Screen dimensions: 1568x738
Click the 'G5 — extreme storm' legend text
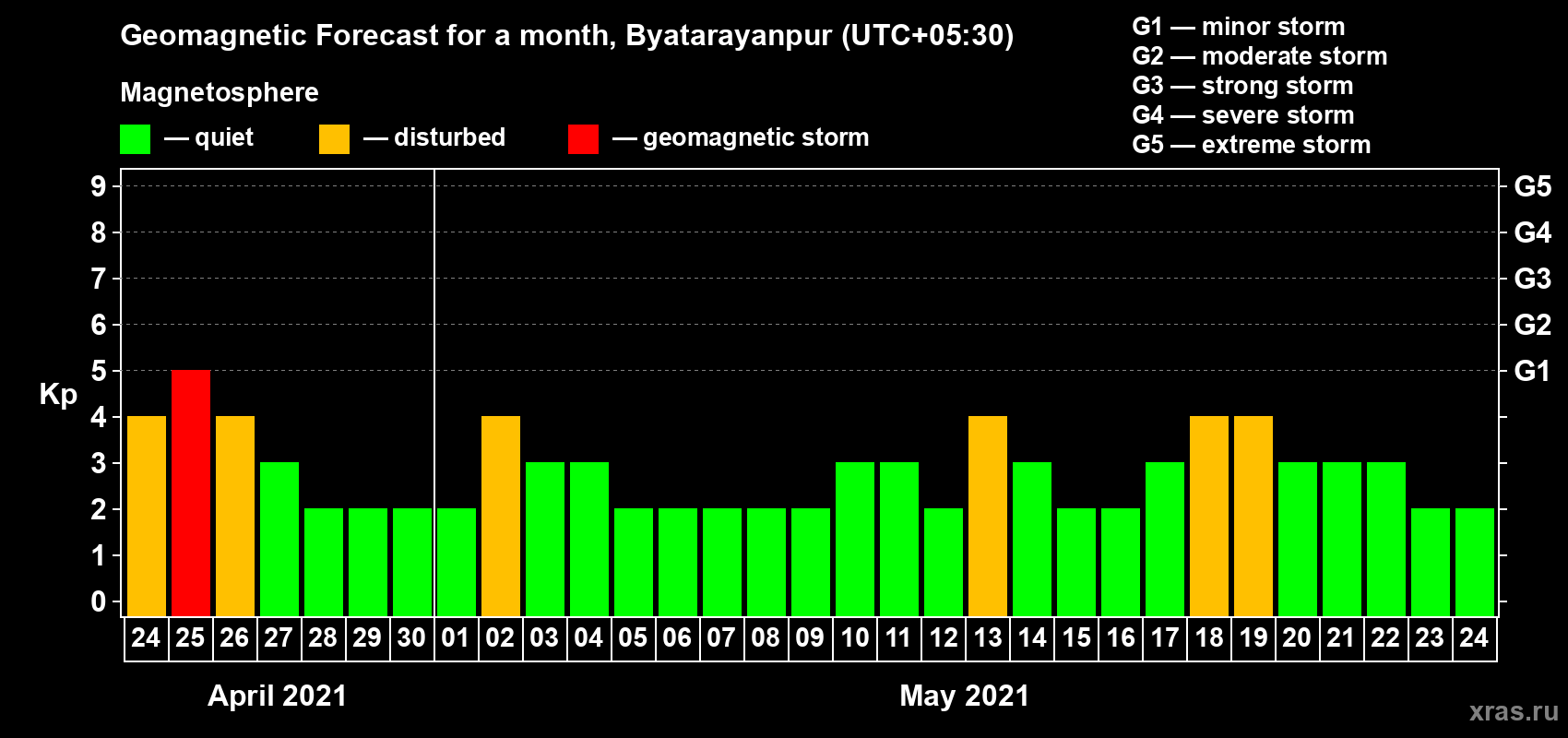point(1251,145)
